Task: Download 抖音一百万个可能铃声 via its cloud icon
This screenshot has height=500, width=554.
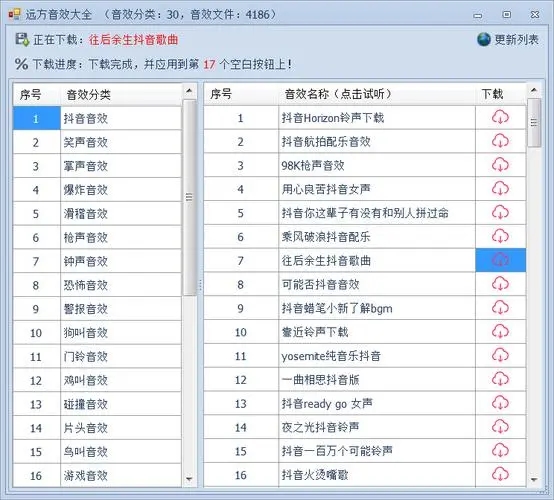Action: [500, 451]
